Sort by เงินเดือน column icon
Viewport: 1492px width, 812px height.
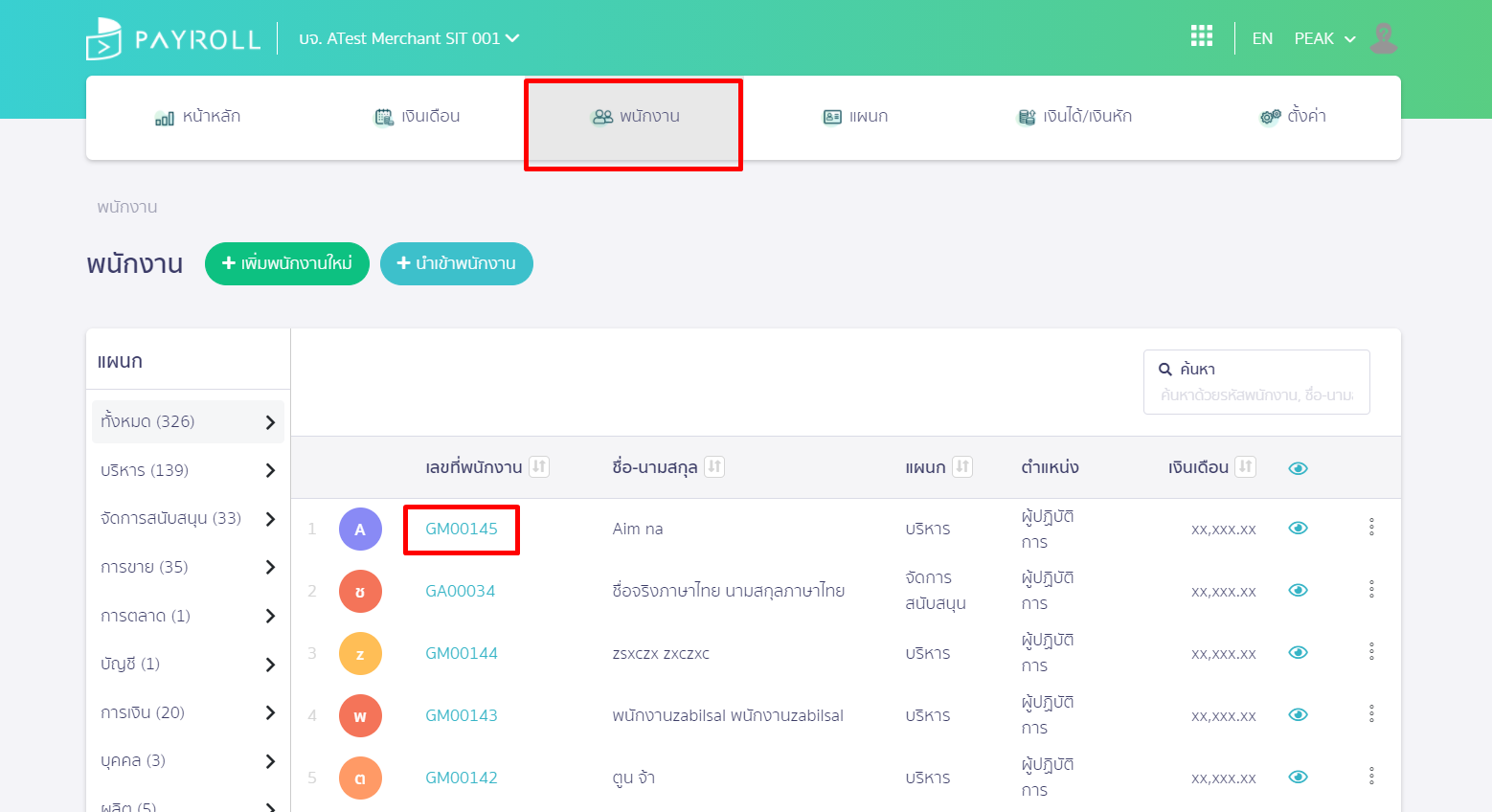coord(1245,466)
